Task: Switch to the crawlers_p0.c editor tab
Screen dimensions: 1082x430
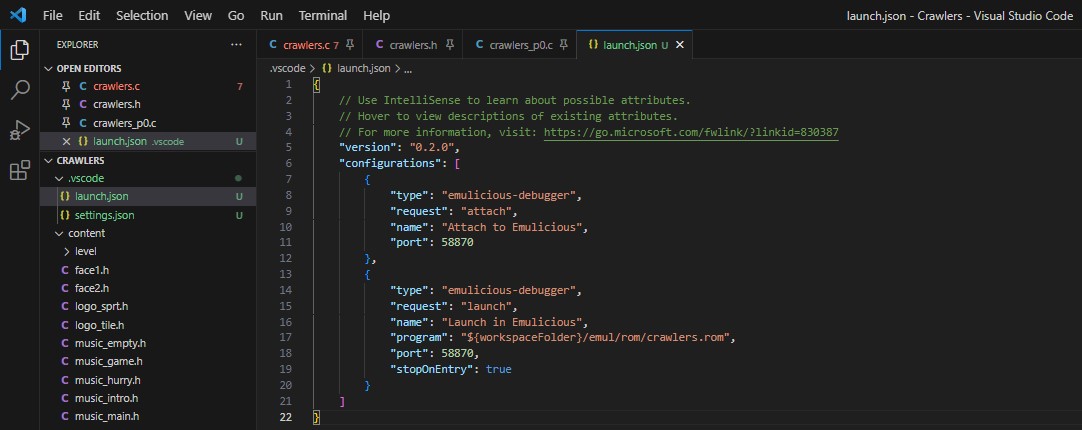Action: pyautogui.click(x=521, y=45)
